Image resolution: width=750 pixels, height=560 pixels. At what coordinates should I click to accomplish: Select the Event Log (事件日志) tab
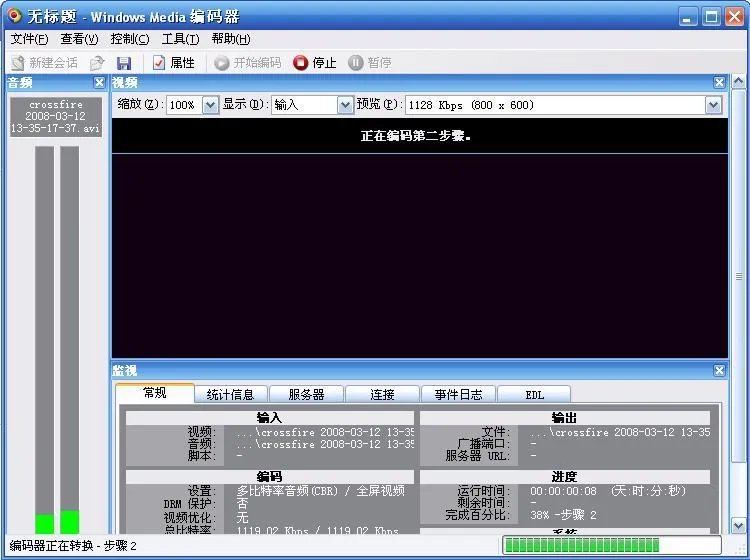[458, 395]
